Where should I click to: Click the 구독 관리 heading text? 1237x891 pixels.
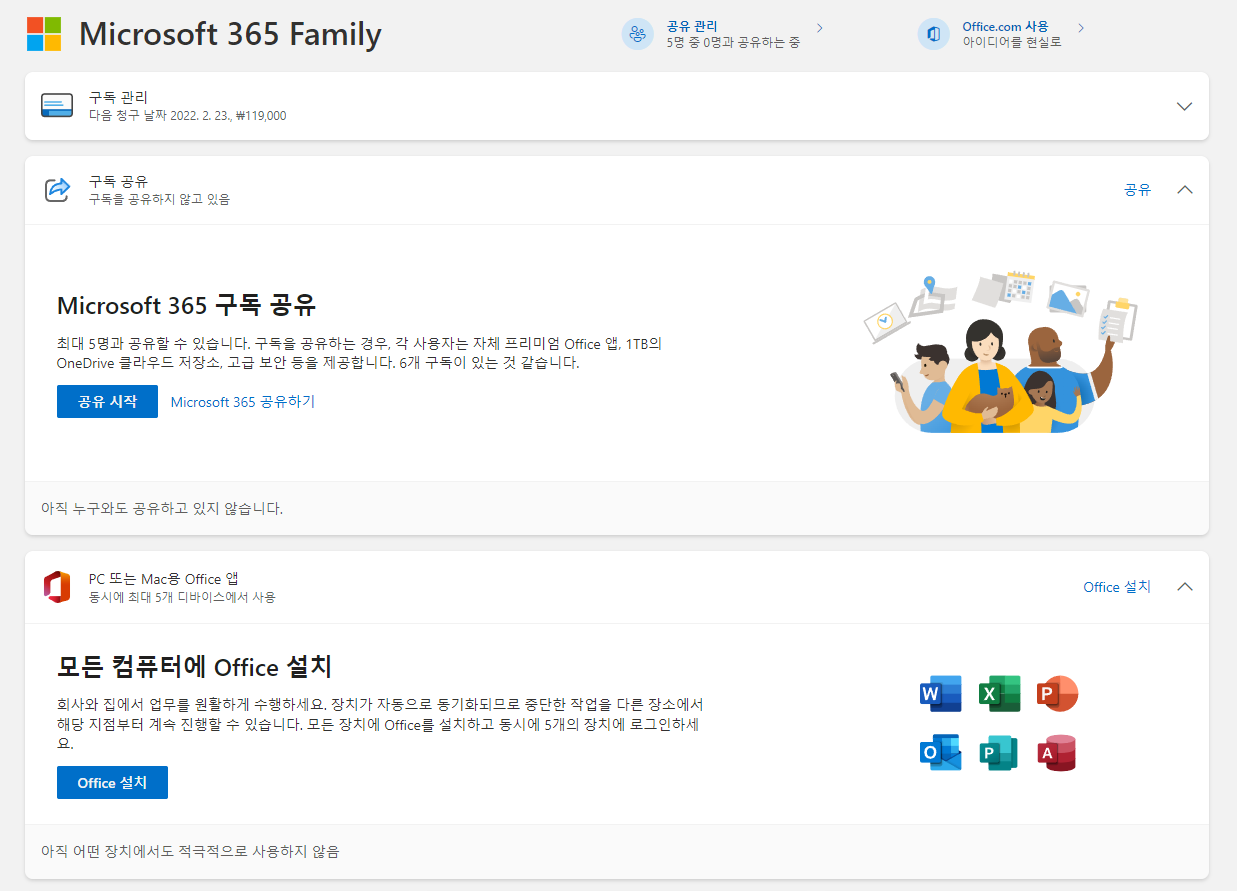118,97
